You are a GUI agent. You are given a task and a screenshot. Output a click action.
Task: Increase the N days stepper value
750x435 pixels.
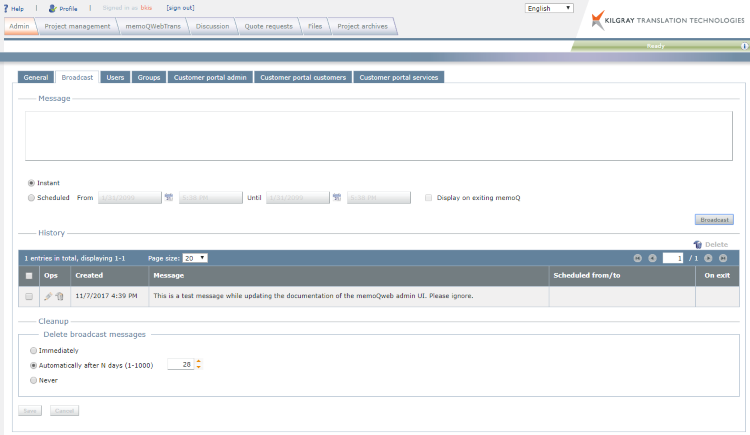coord(198,362)
